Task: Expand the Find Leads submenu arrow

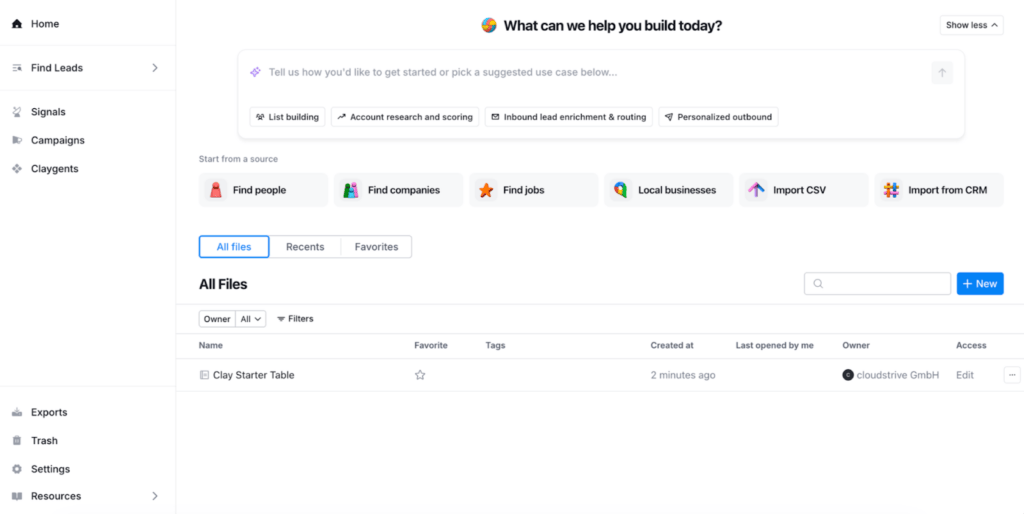Action: pyautogui.click(x=155, y=68)
